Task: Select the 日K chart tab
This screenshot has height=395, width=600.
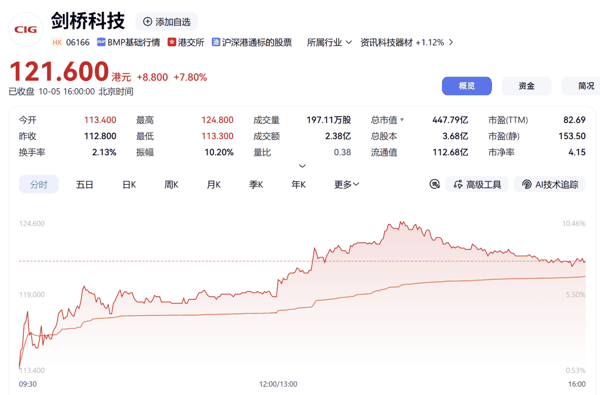Action: tap(129, 184)
